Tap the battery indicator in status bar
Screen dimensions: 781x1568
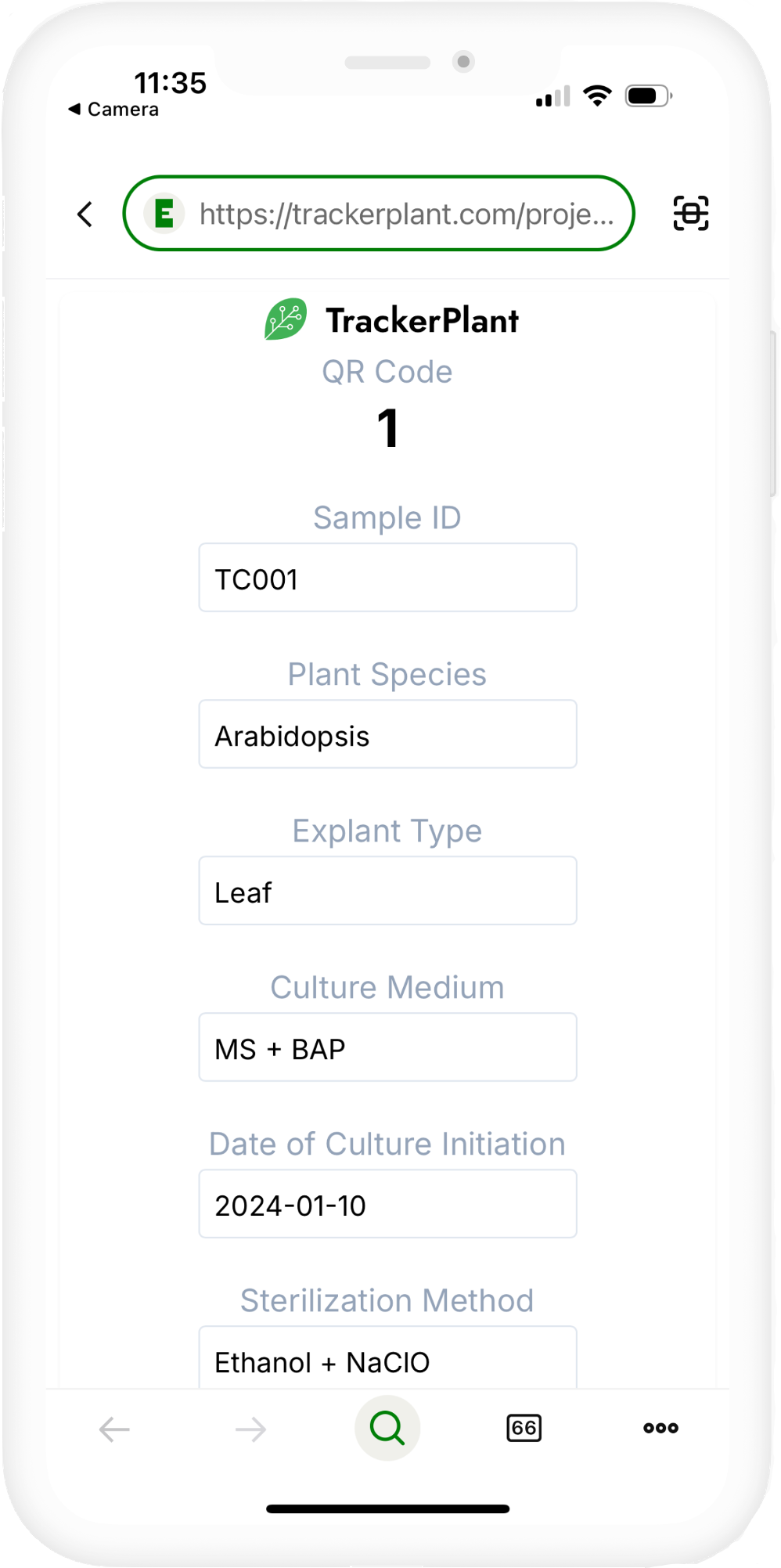648,96
